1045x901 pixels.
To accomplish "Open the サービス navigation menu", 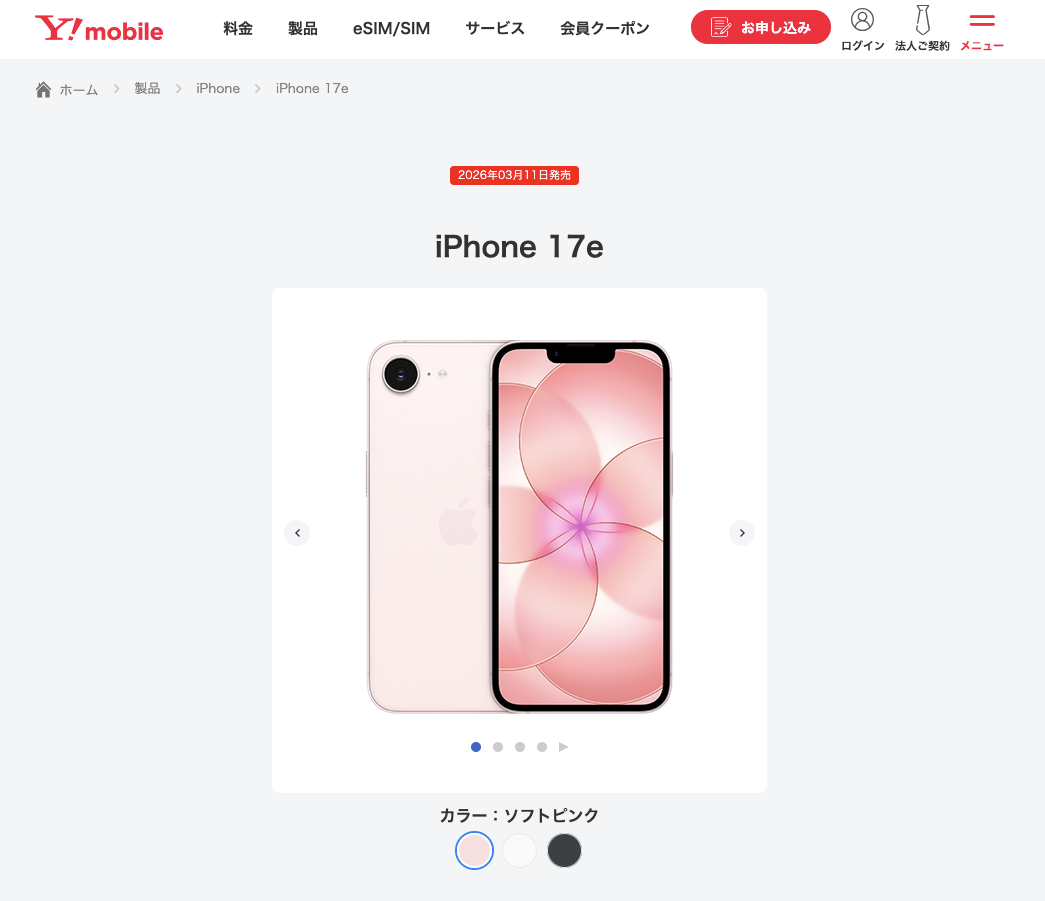I will click(x=495, y=29).
